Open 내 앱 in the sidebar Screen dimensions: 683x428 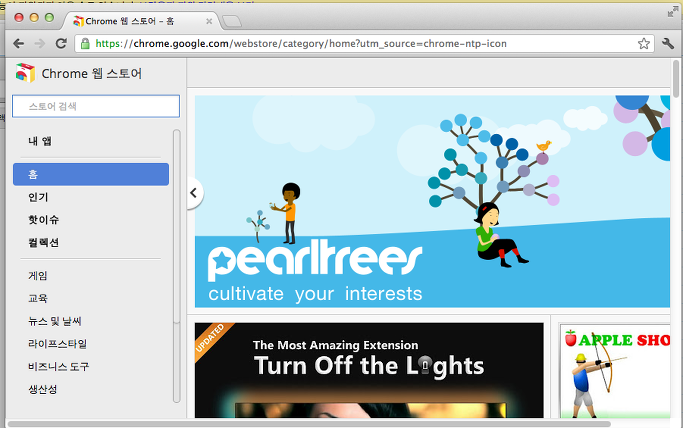tap(40, 141)
